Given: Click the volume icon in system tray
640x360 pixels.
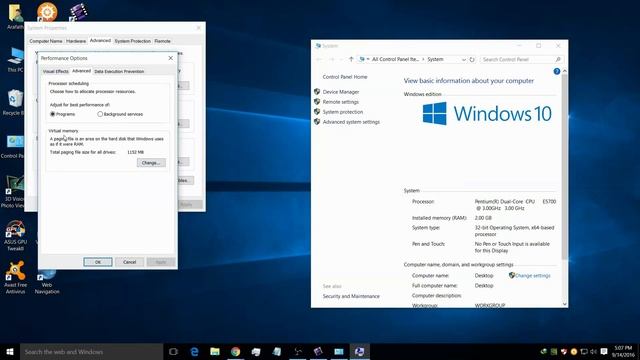Looking at the screenshot, I should pos(593,351).
